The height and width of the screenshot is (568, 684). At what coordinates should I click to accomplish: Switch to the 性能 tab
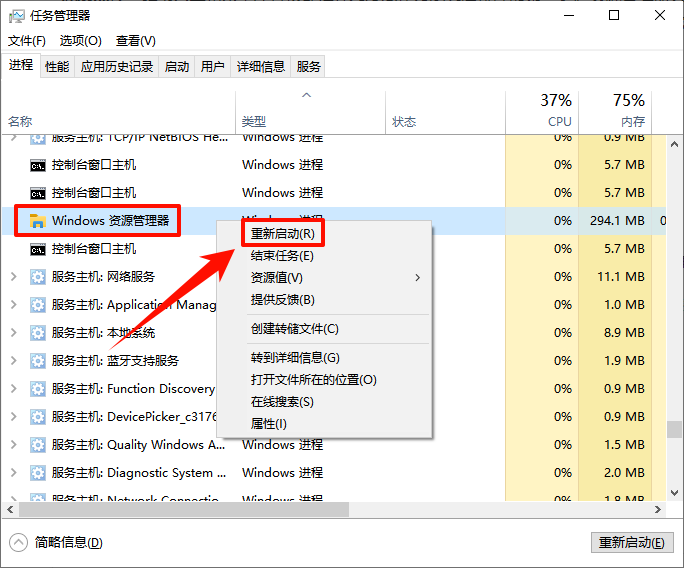pyautogui.click(x=57, y=67)
